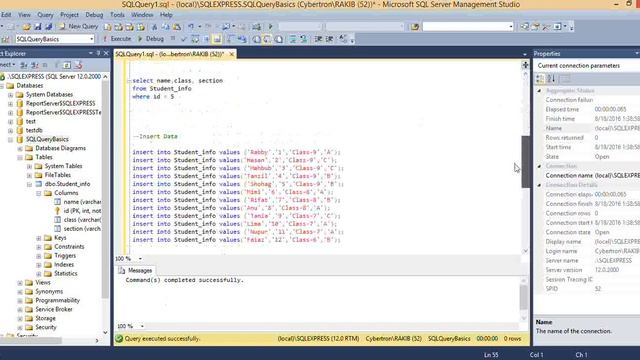Collapse the SQLQueryBasics database node
The height and width of the screenshot is (360, 640).
click(11, 140)
